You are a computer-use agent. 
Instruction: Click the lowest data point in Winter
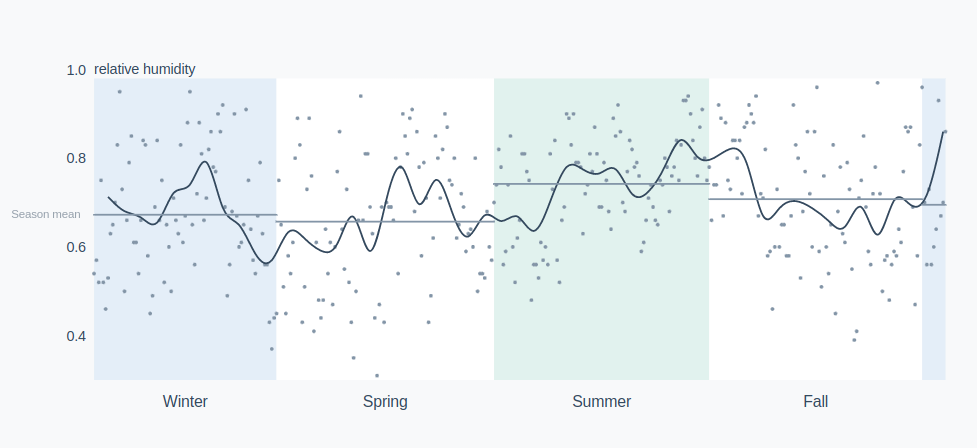[x=271, y=349]
